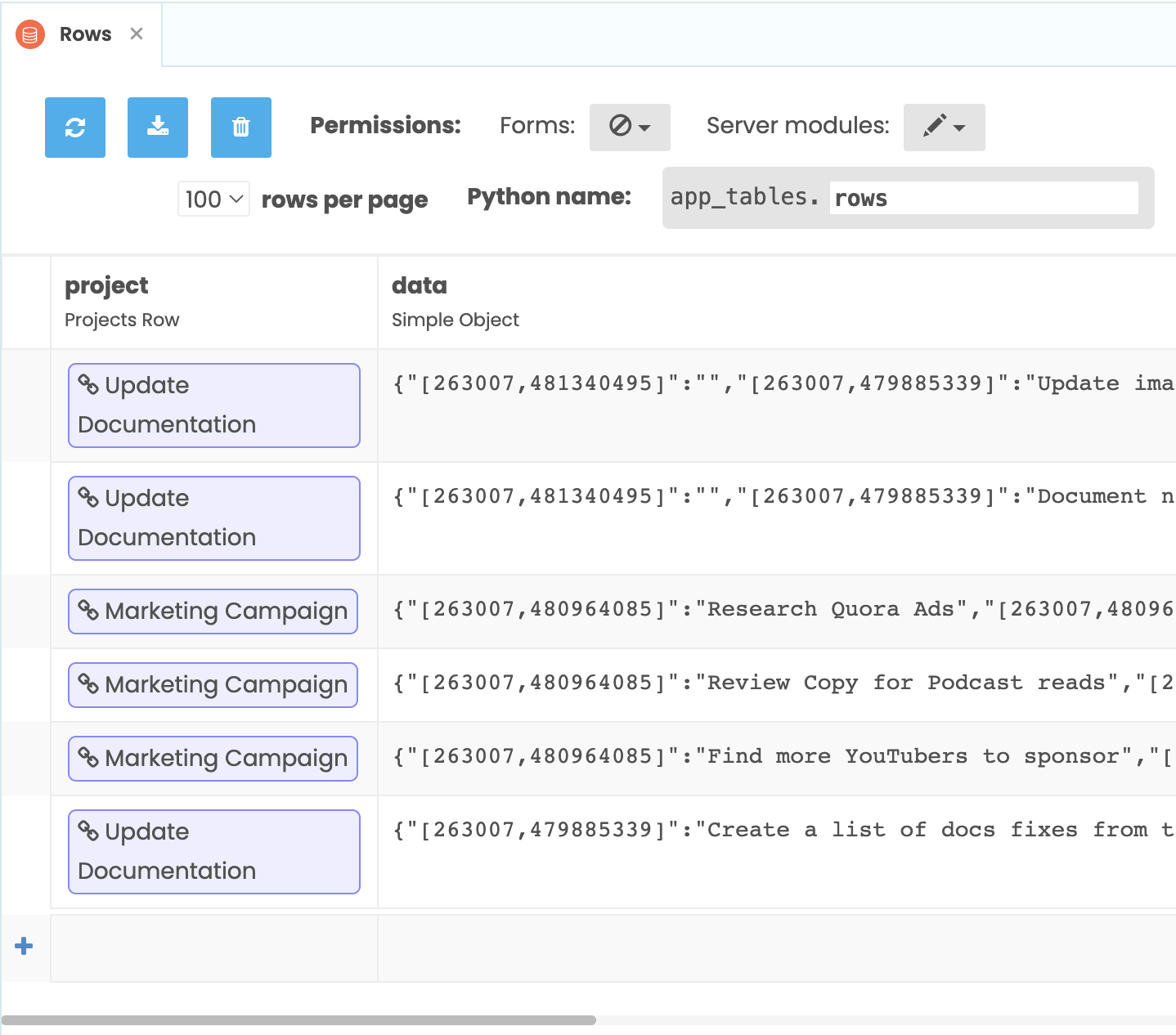The height and width of the screenshot is (1035, 1176).
Task: Select the Rows tab
Action: click(x=85, y=34)
